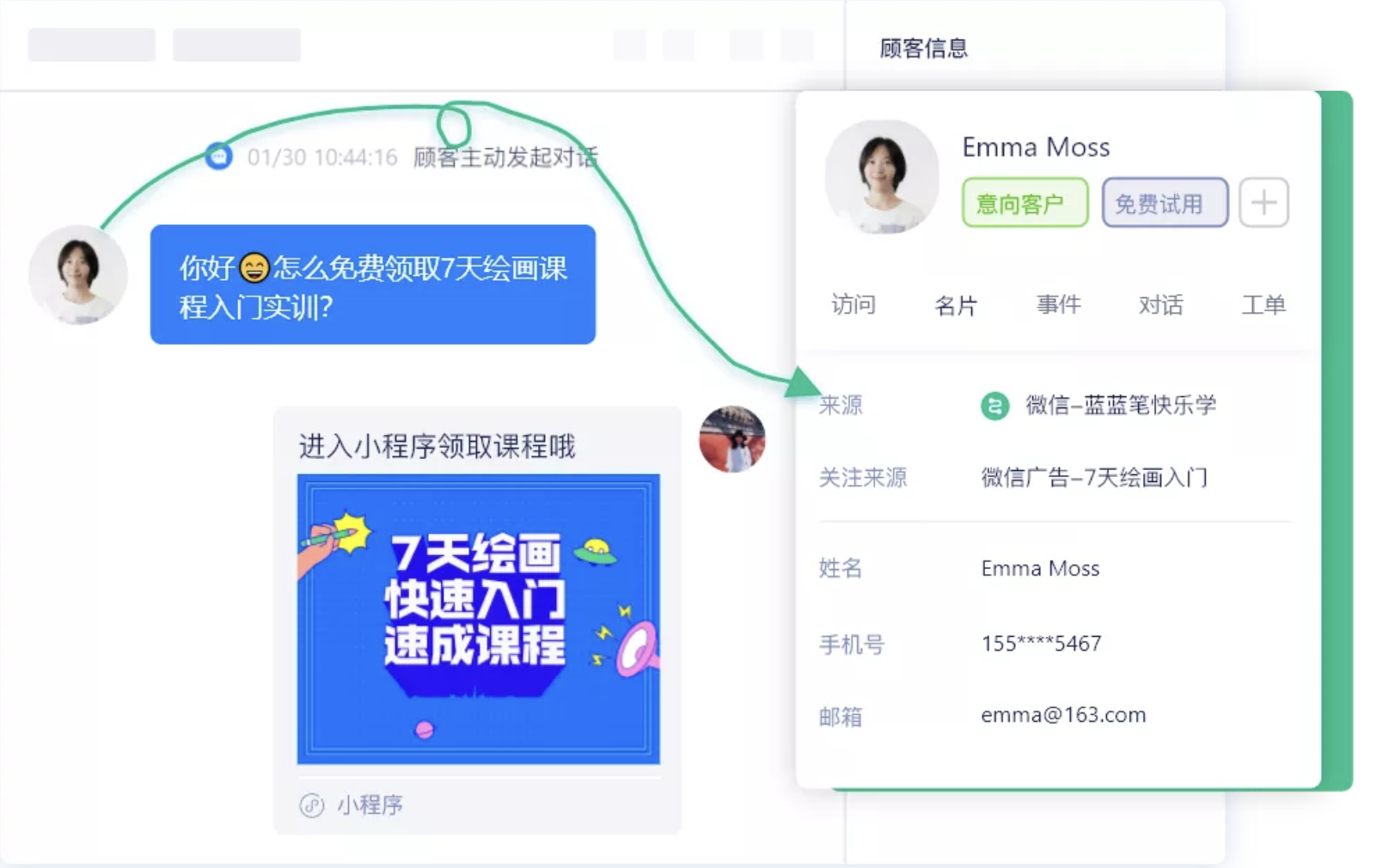
Task: Click the email emma@163.com
Action: click(1063, 715)
